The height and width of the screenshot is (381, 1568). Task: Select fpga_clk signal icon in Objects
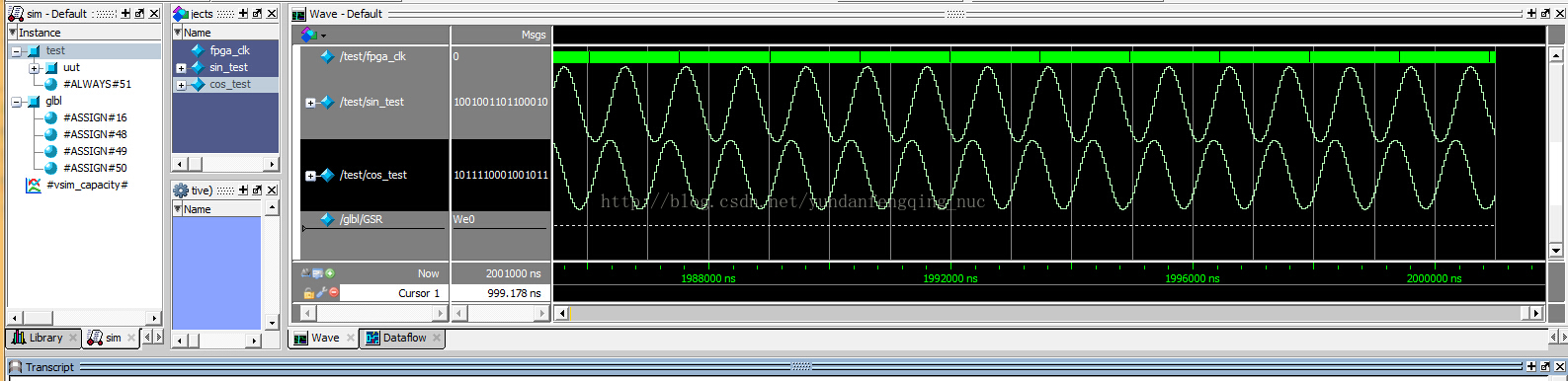click(x=198, y=50)
